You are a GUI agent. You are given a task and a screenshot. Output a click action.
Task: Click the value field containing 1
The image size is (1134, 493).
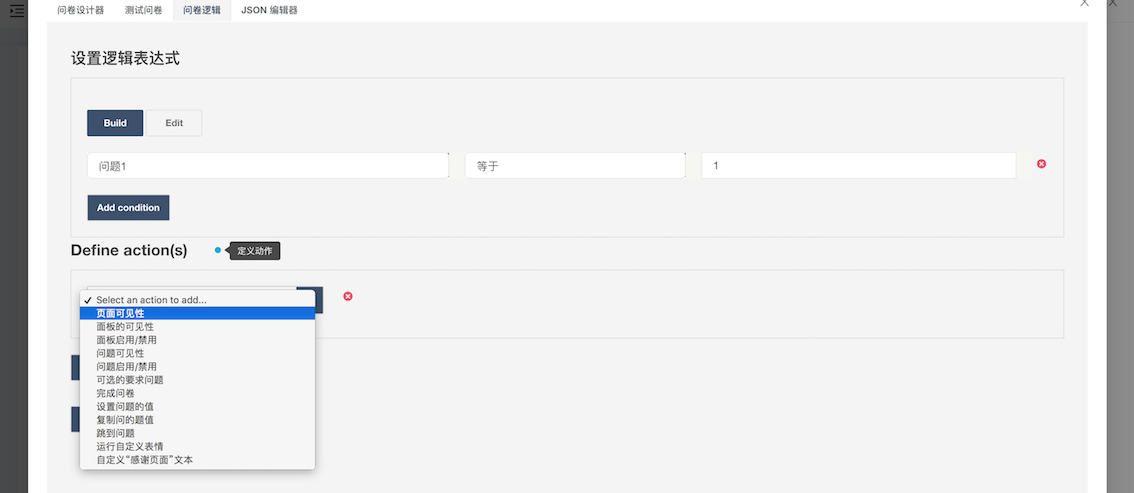pyautogui.click(x=858, y=166)
